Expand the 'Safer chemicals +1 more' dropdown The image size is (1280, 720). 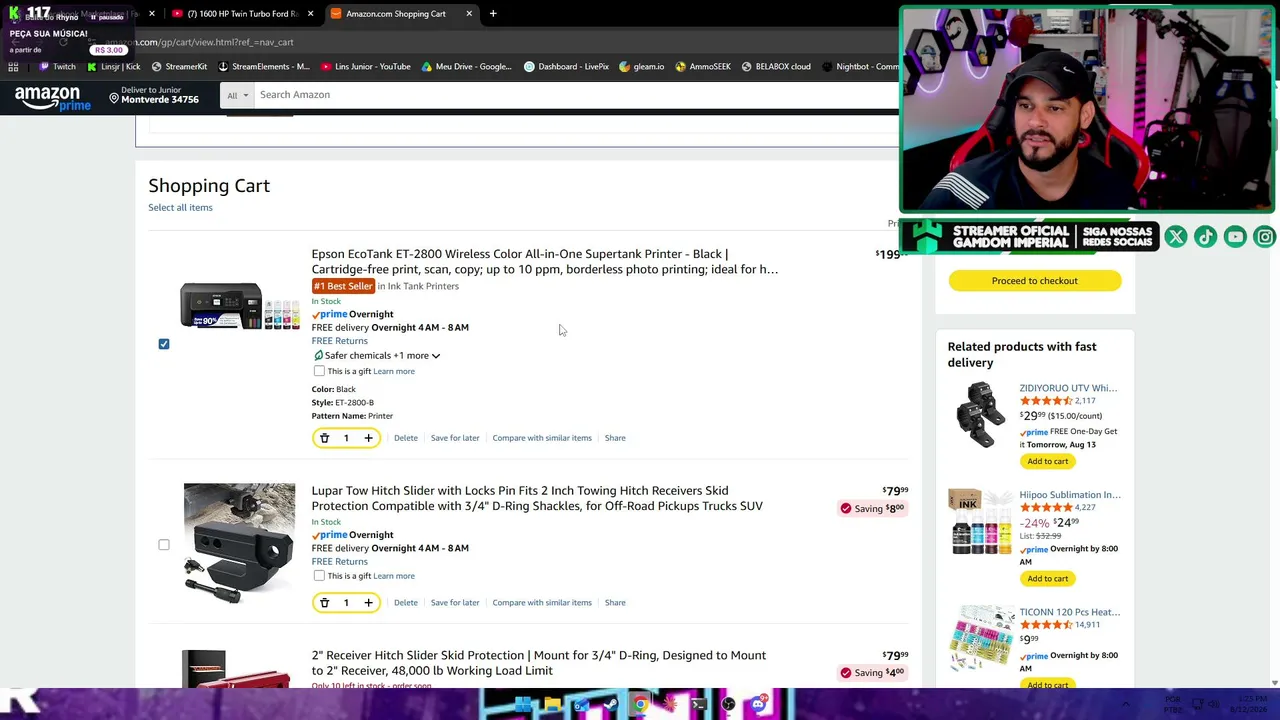point(376,356)
